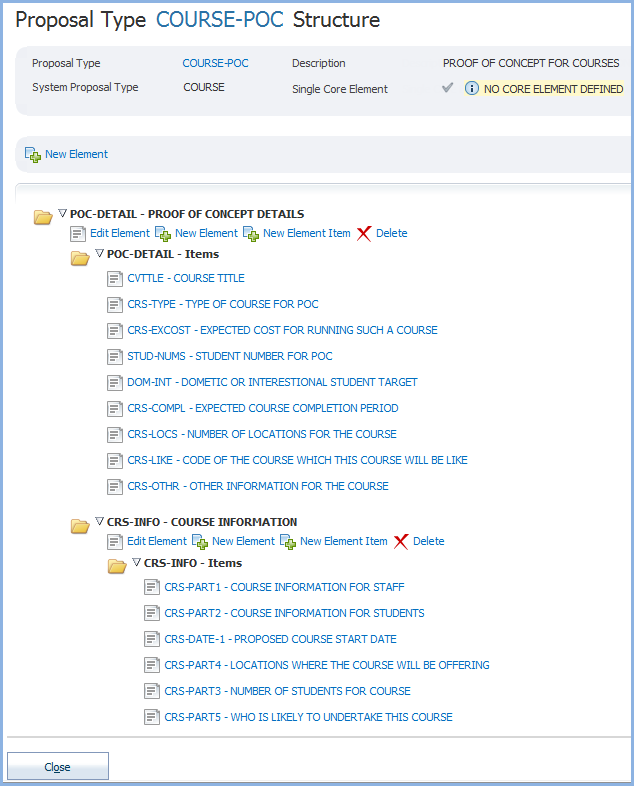This screenshot has width=634, height=786.
Task: Collapse the CRS-INFO Course Information node
Action: click(x=99, y=521)
